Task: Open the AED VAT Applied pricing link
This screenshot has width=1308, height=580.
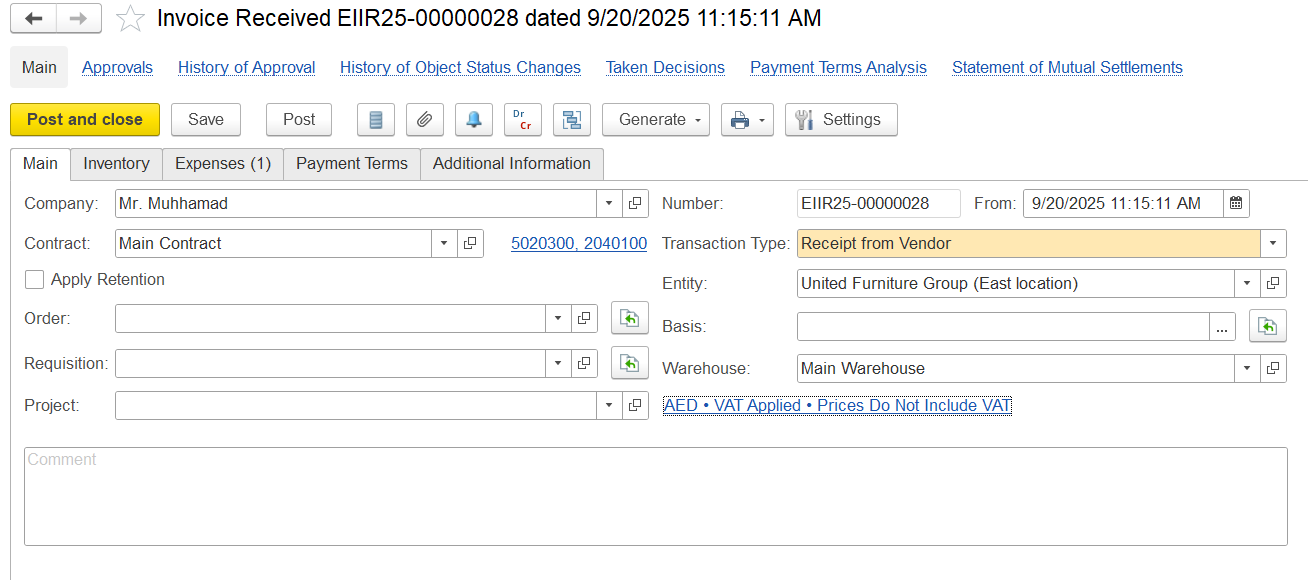Action: point(837,405)
